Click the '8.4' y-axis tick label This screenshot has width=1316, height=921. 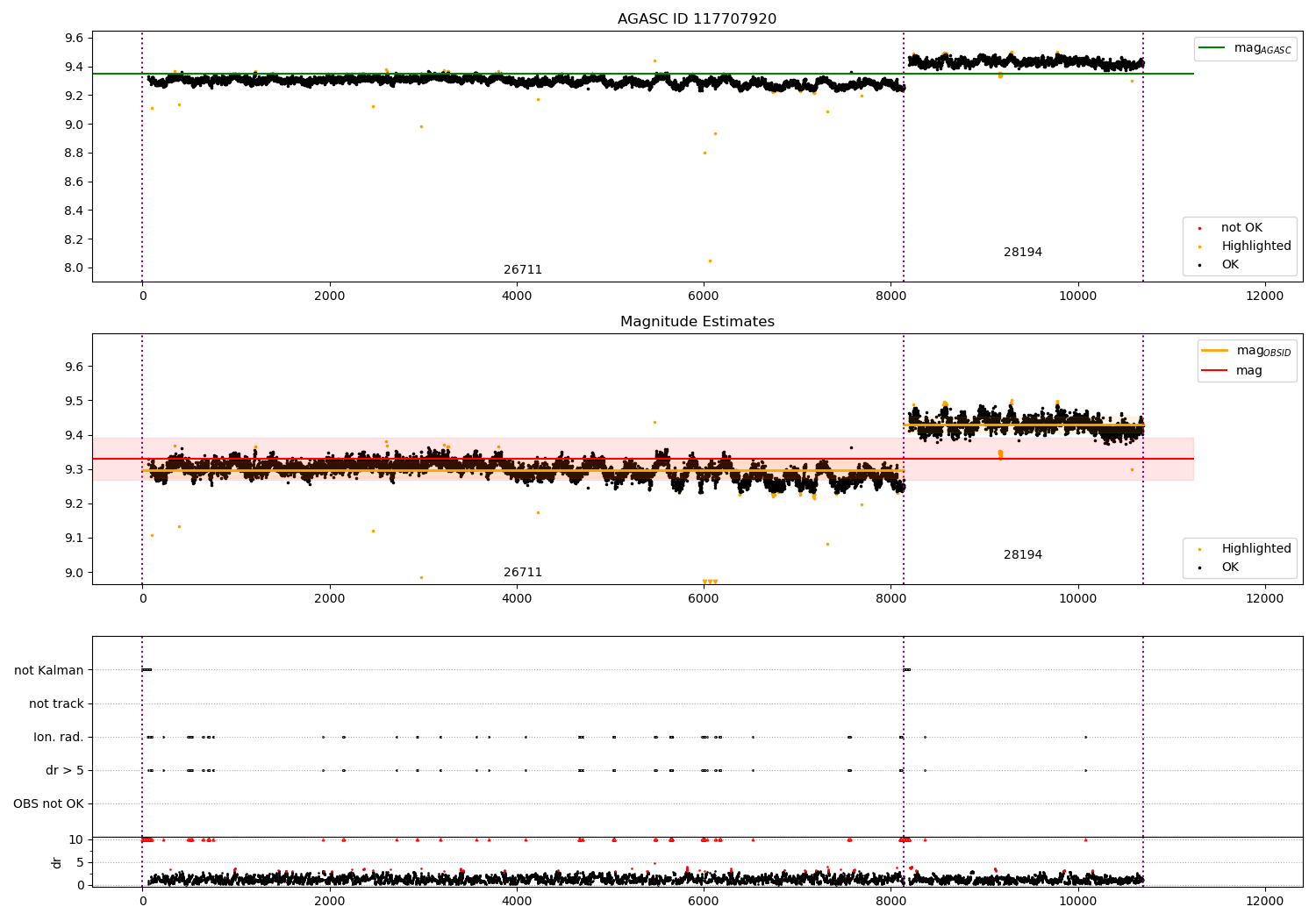tap(74, 211)
